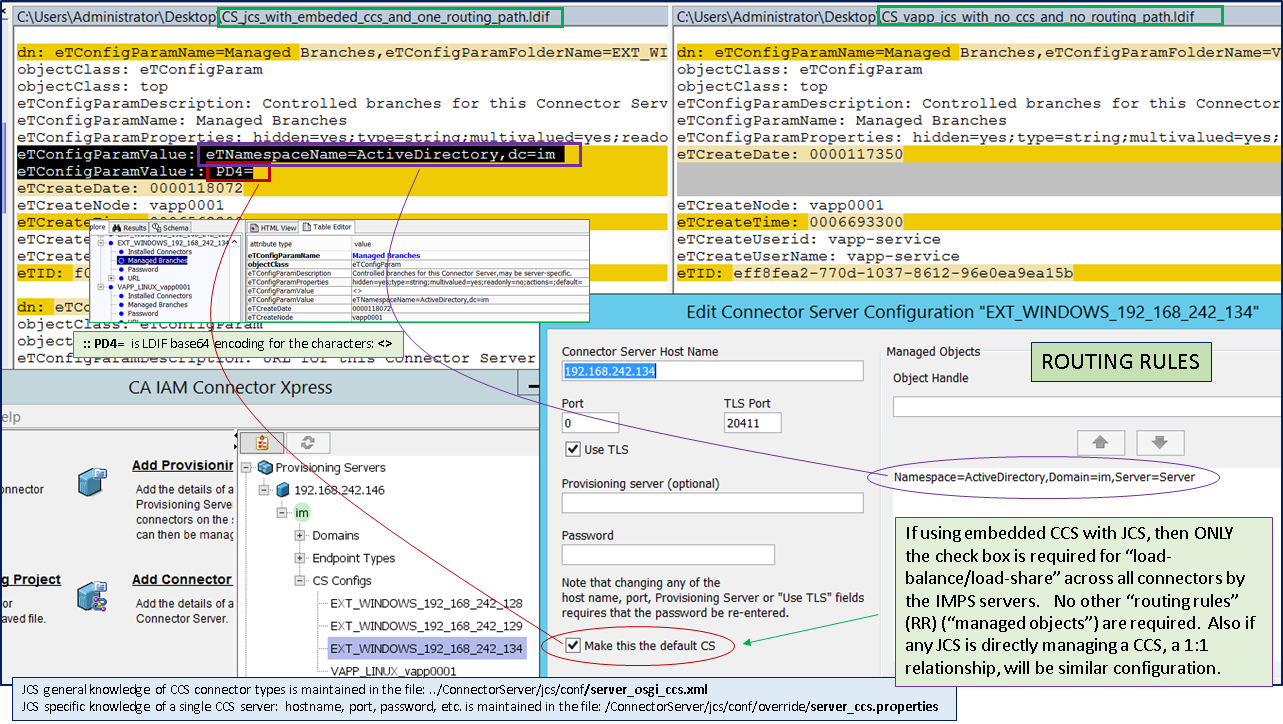Click the Add Provisioning Server computer icon

90,484
